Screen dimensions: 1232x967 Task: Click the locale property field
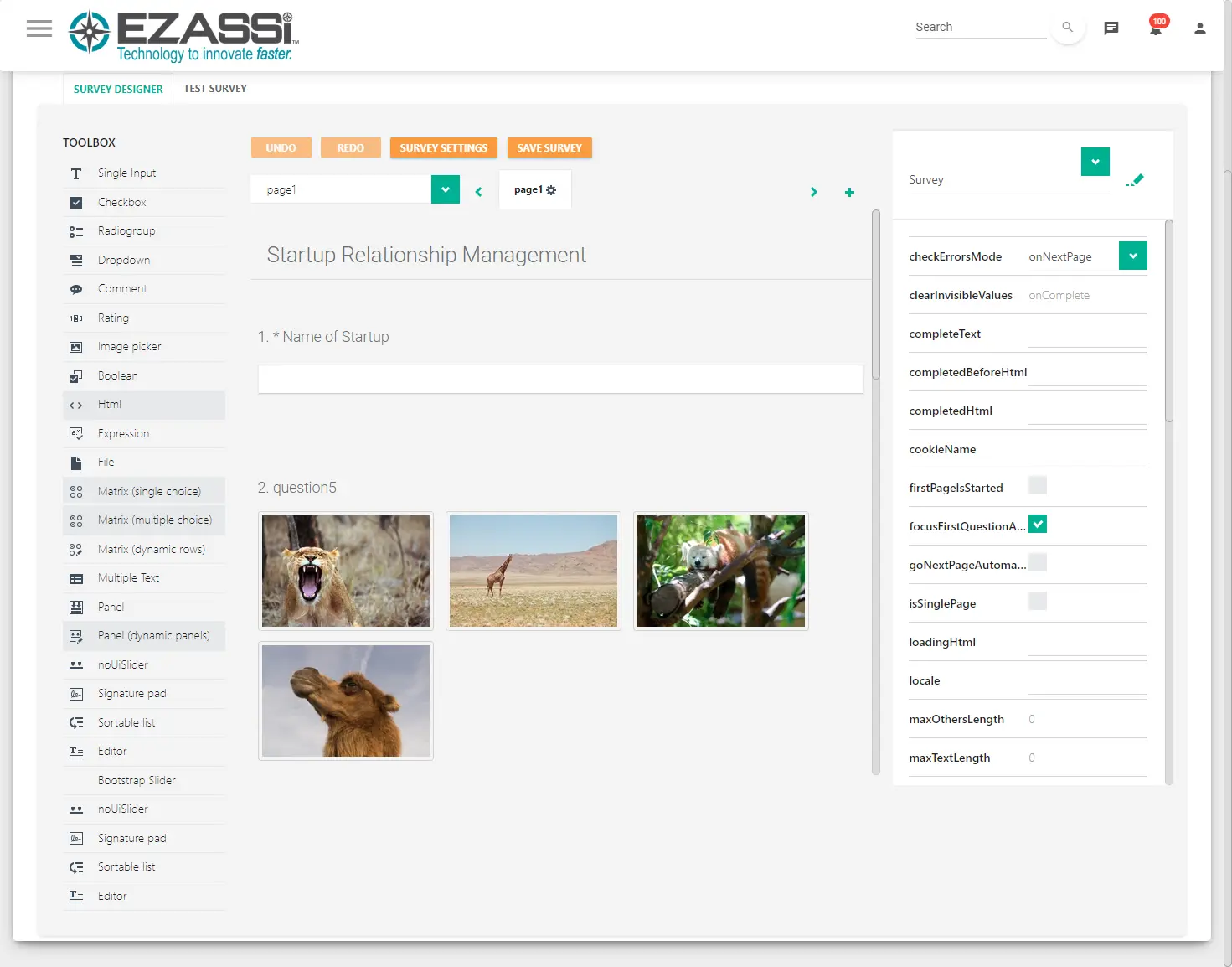pos(1087,681)
